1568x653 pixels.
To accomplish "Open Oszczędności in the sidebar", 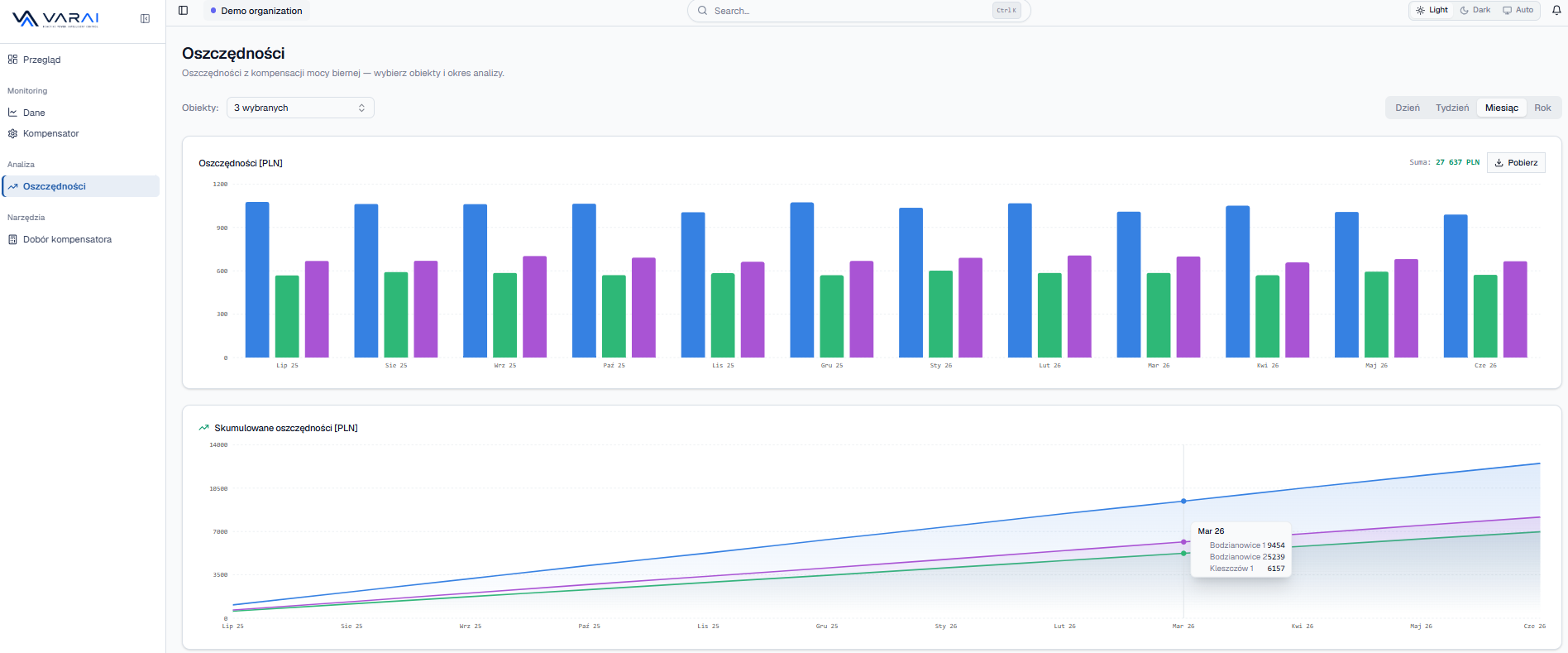I will tap(80, 186).
